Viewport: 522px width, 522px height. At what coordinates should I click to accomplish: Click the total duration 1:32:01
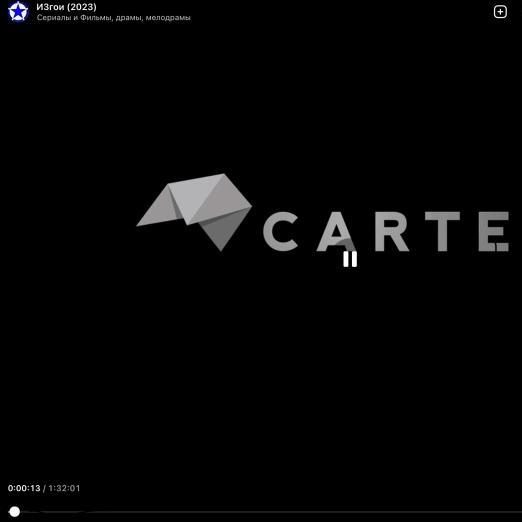click(64, 488)
